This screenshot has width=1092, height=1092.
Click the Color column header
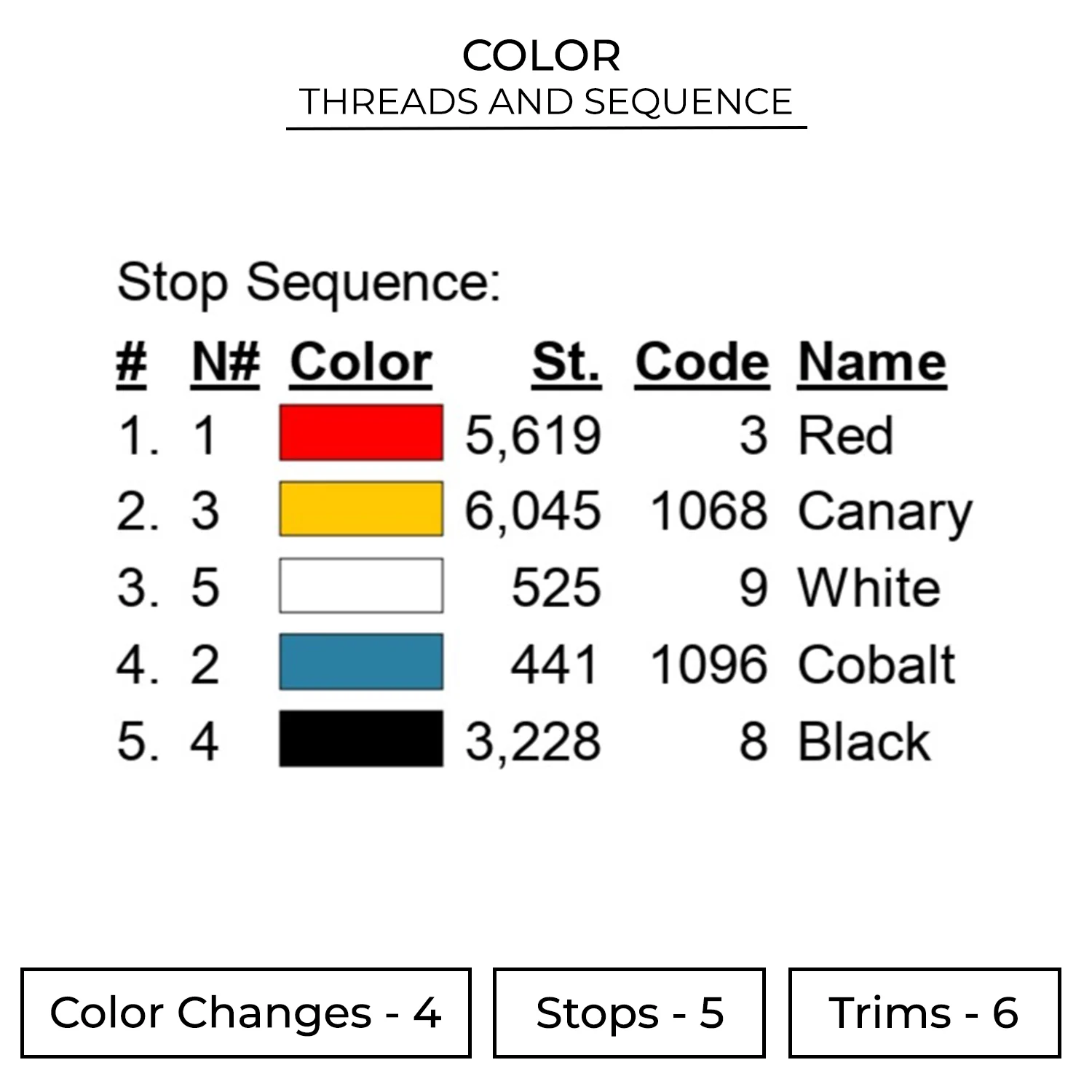tap(361, 363)
